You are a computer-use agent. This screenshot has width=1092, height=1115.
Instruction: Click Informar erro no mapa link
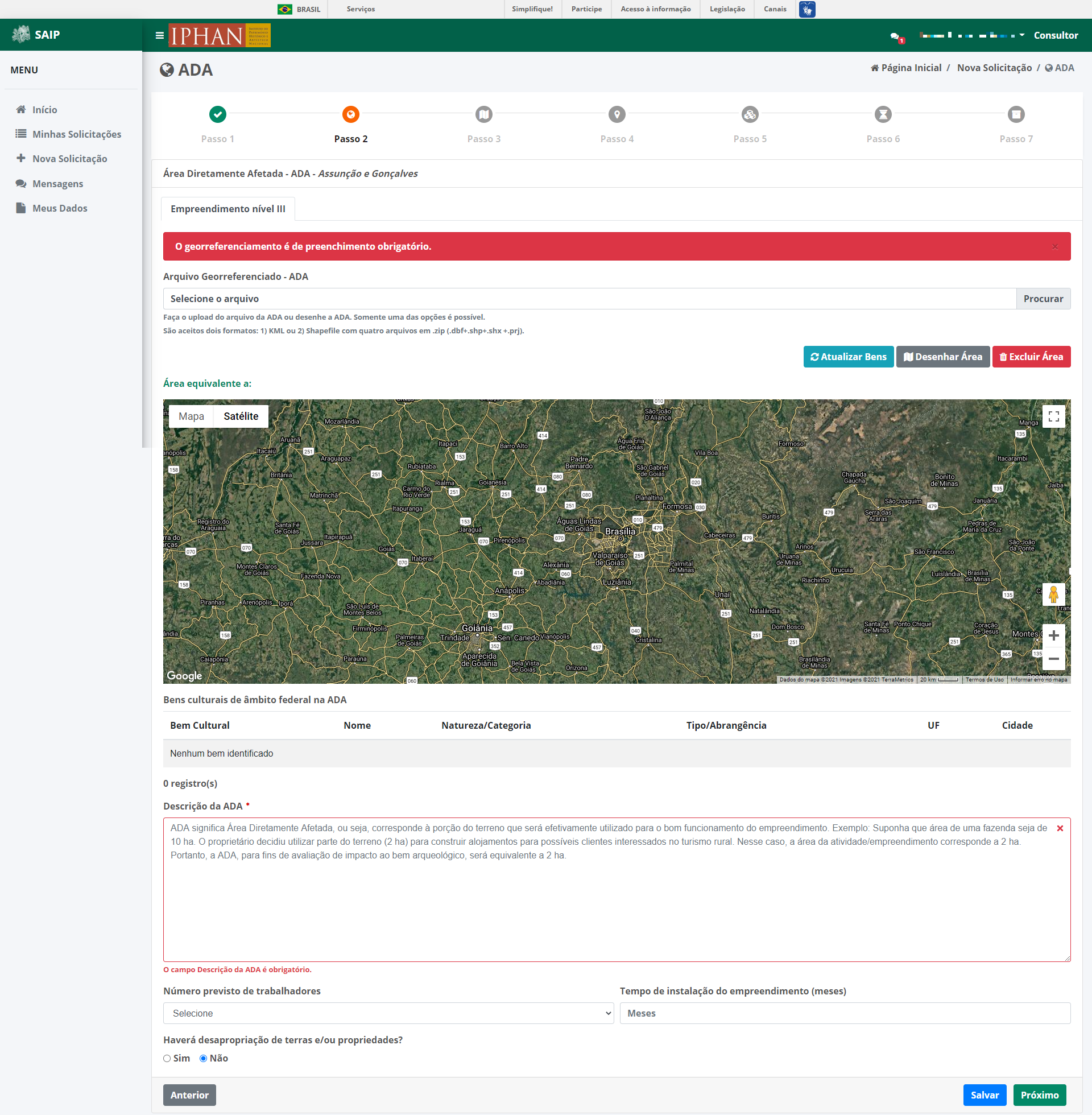tap(1039, 680)
